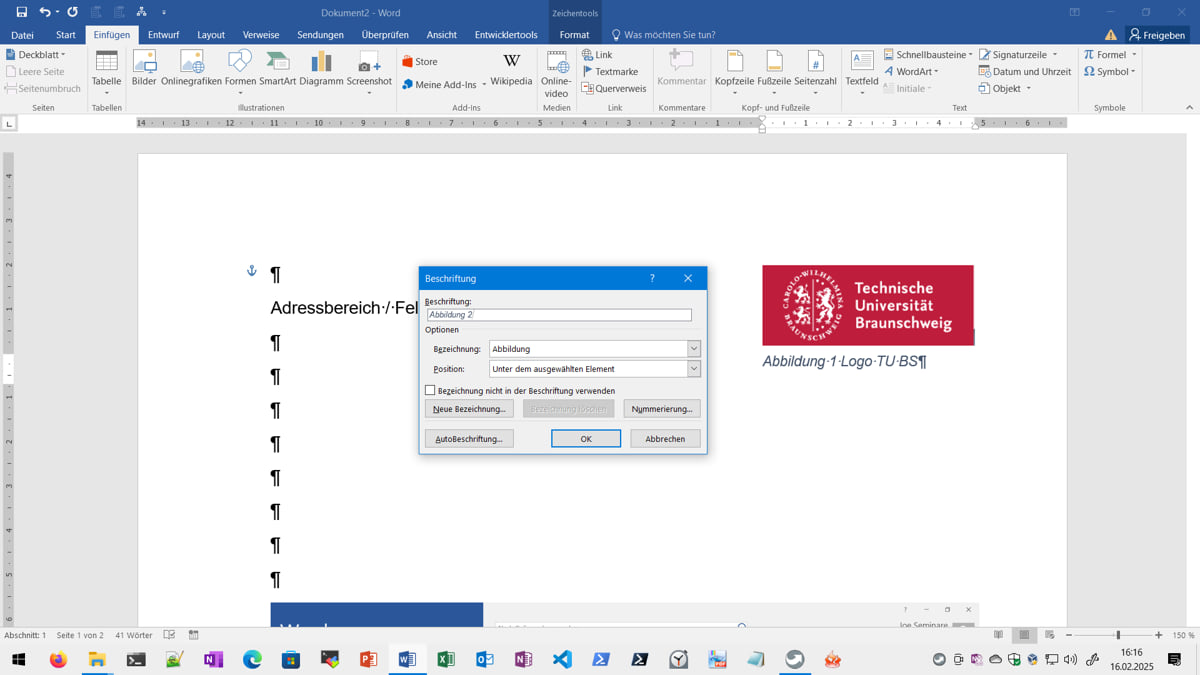Open PowerPoint from the taskbar
The image size is (1200, 675).
tap(368, 659)
